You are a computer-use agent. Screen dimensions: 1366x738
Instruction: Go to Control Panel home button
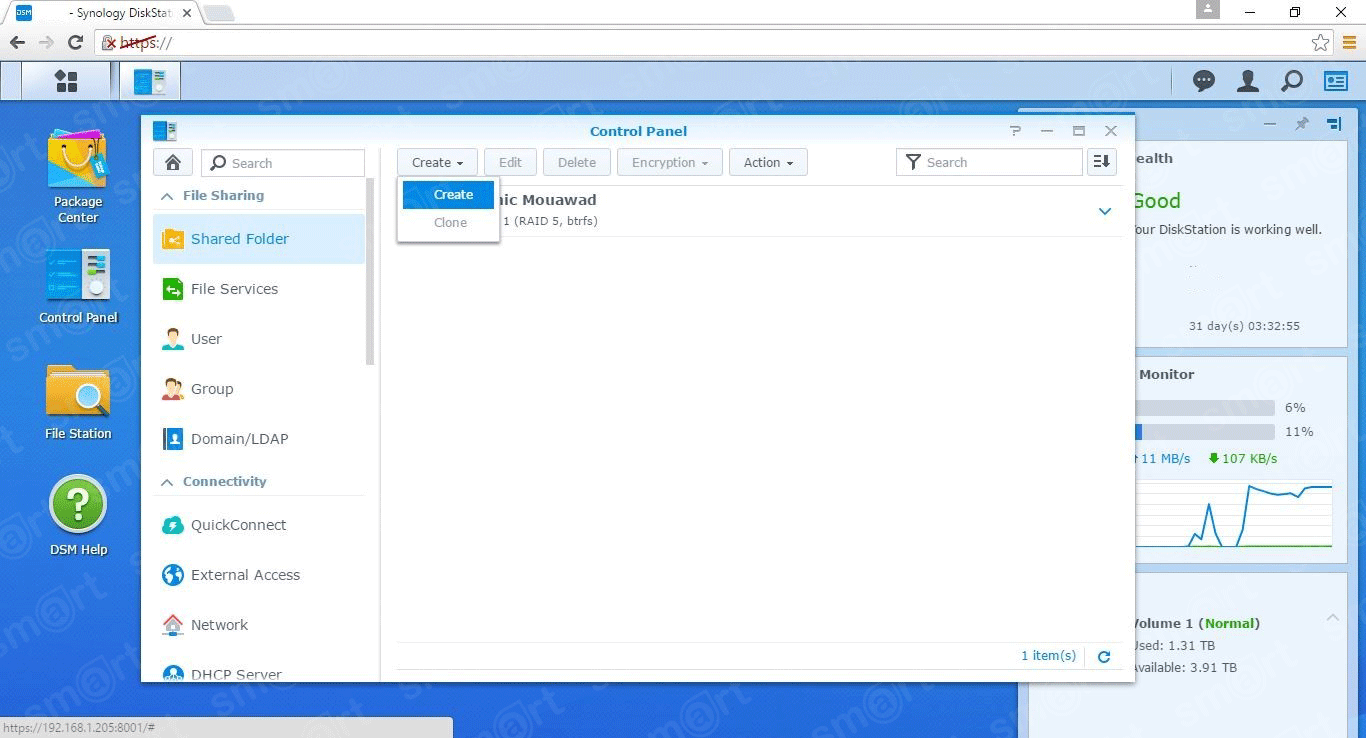[x=173, y=163]
